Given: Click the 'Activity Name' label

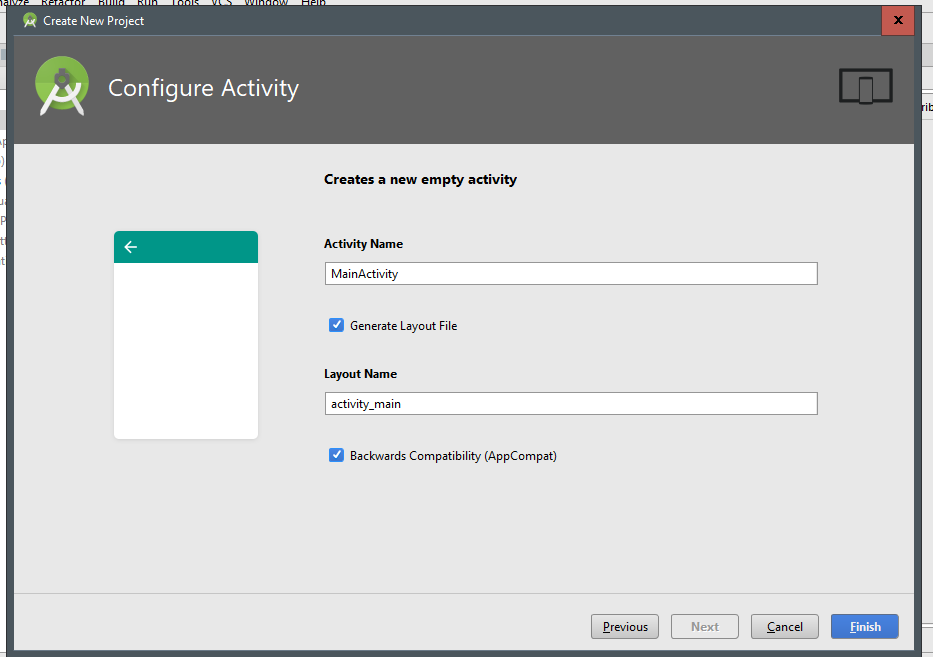Looking at the screenshot, I should (363, 244).
